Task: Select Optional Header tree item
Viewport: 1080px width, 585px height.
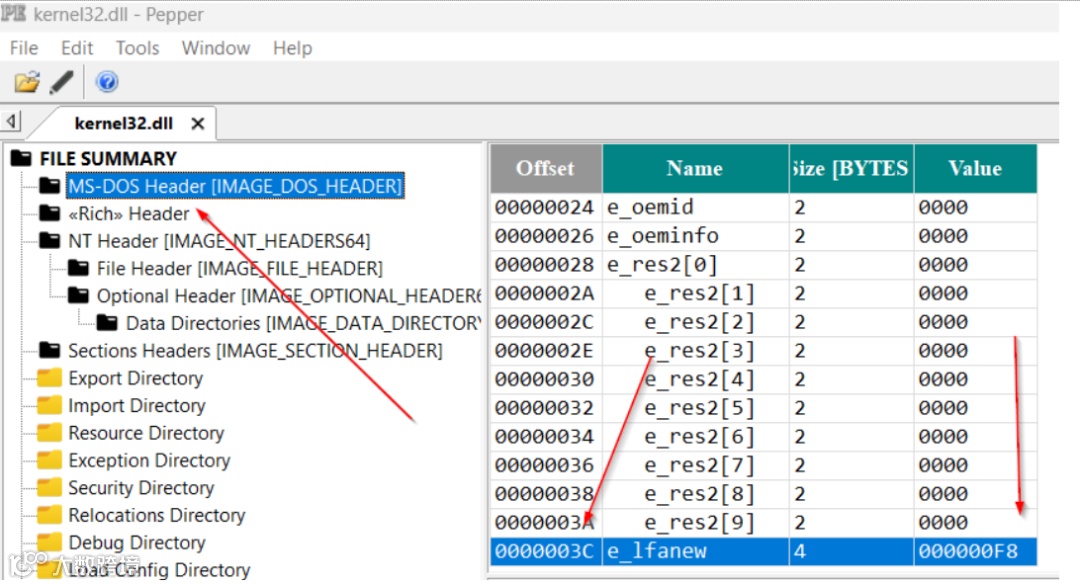Action: pos(289,296)
